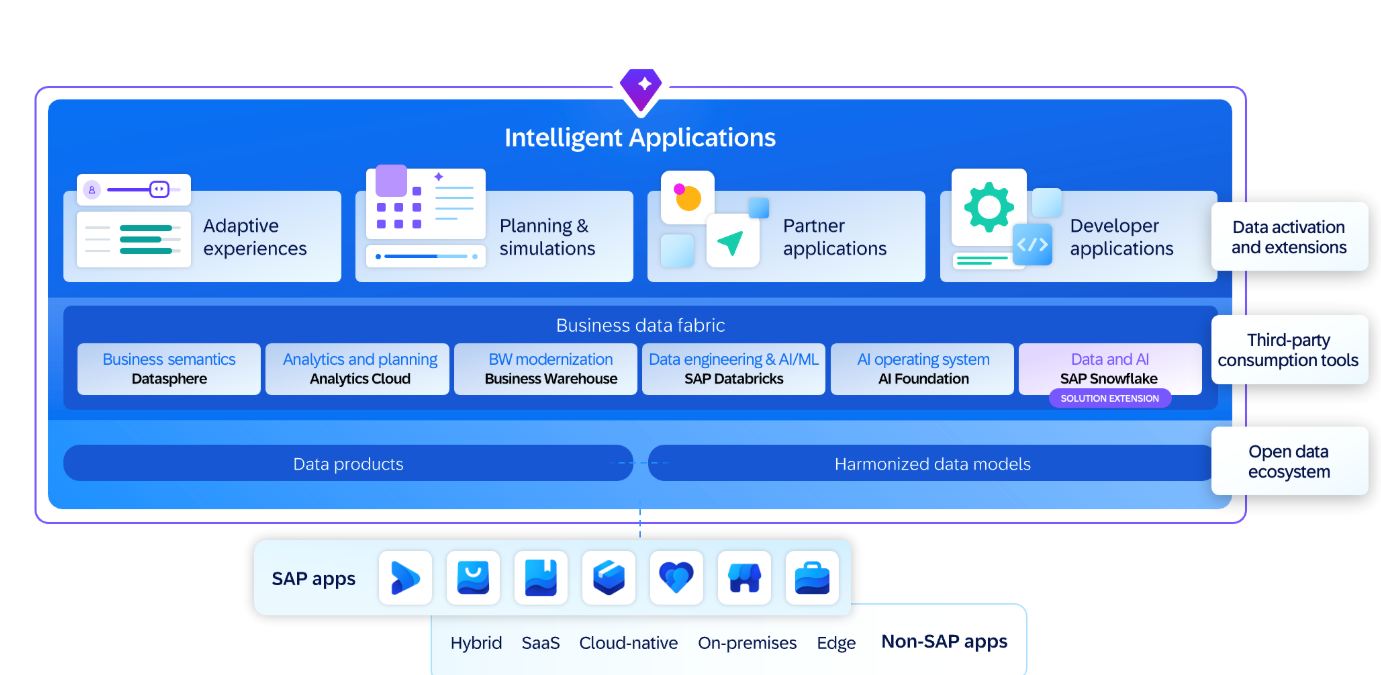Click the Developer applications text
The width and height of the screenshot is (1381, 675).
pyautogui.click(x=1122, y=237)
